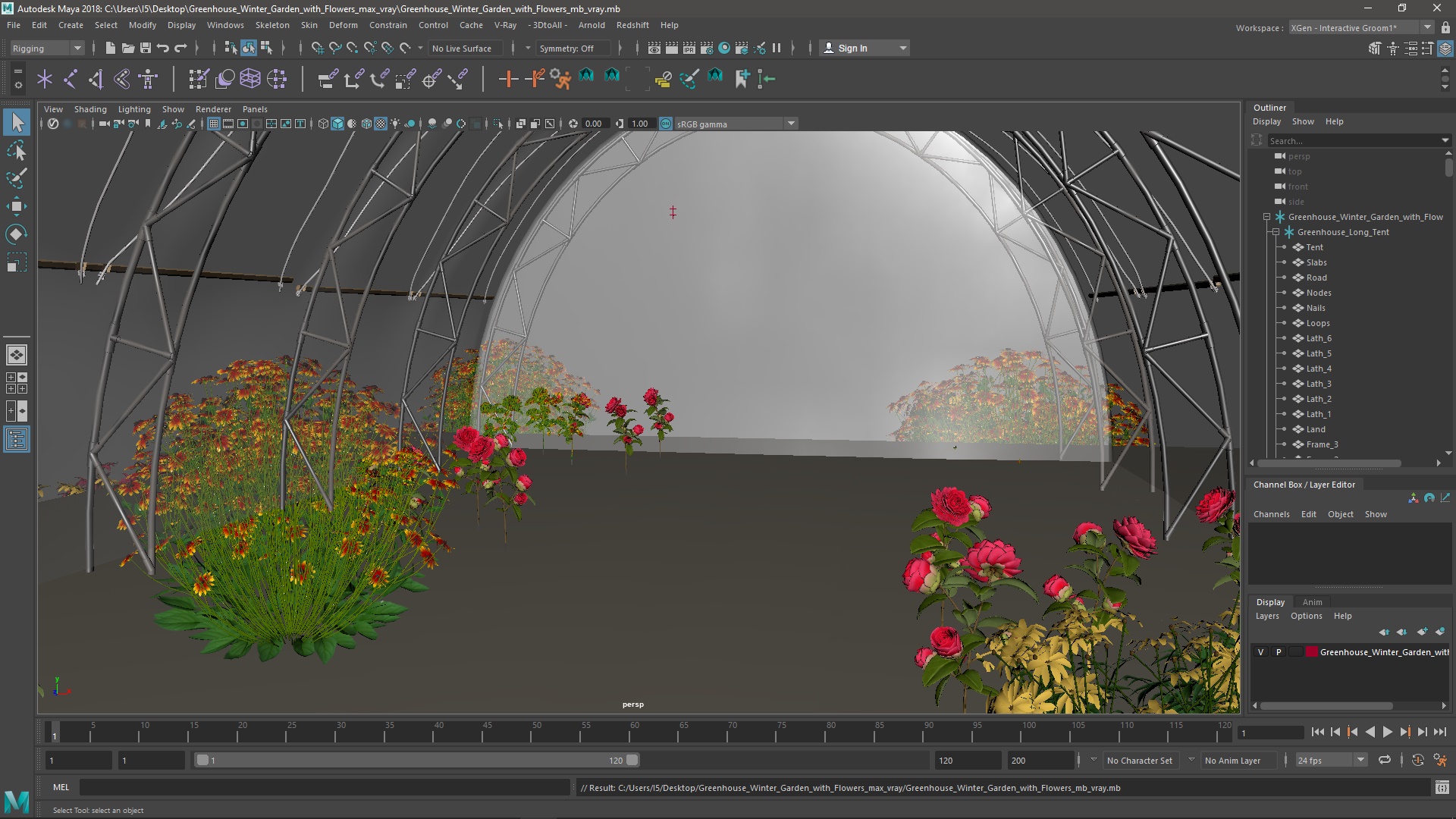Open the Redshift menu

(632, 25)
